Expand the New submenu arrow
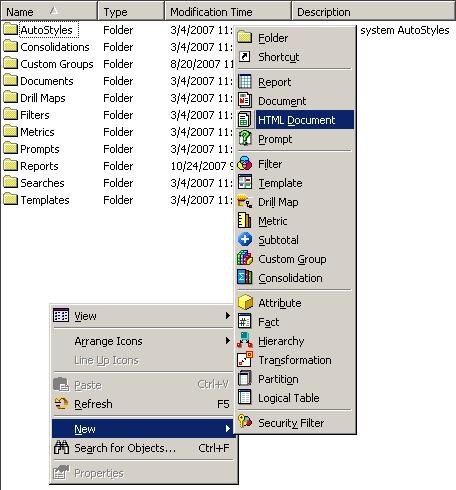Viewport: 456px width, 490px height. [228, 428]
